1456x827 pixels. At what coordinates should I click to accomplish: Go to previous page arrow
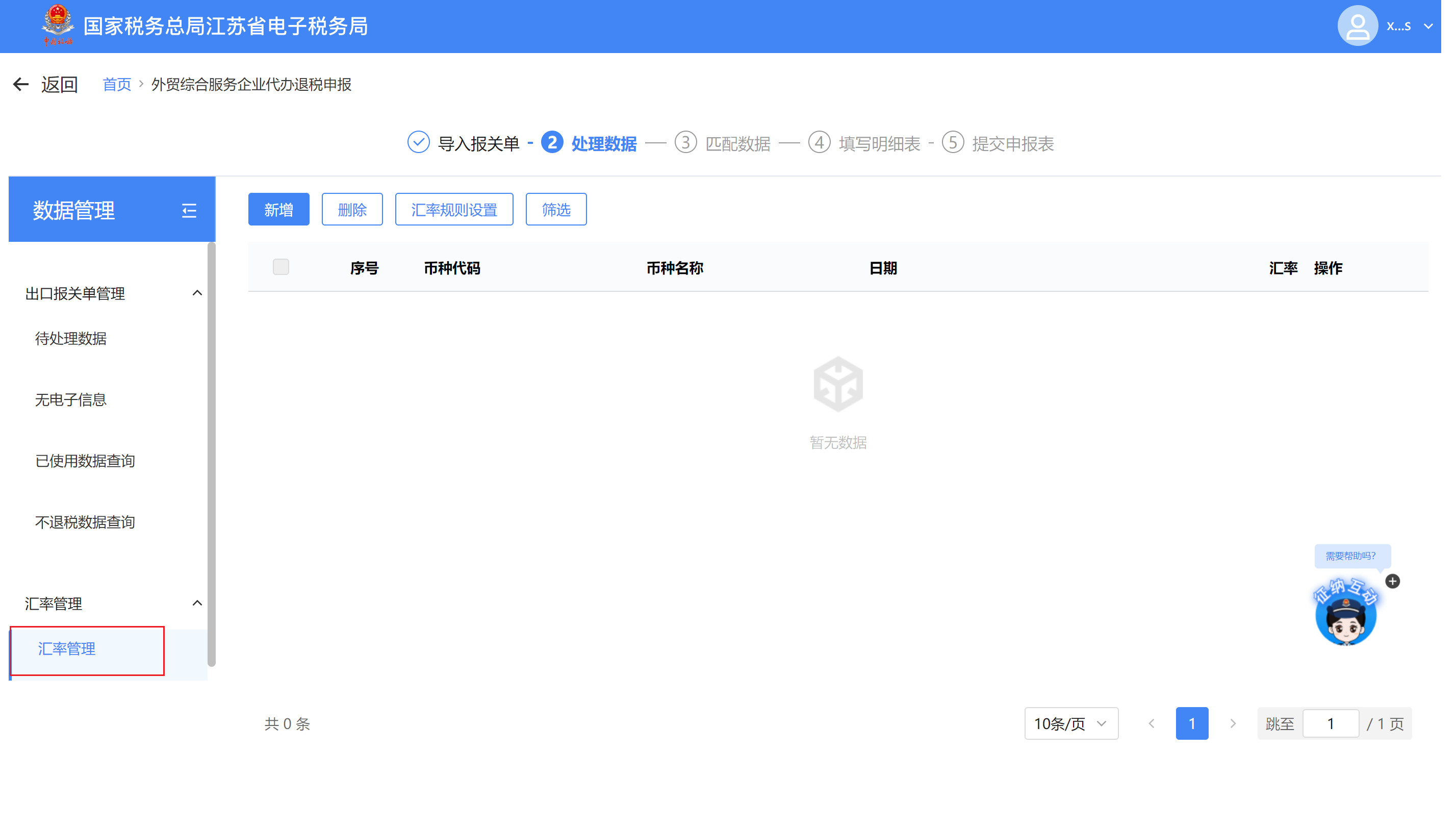tap(1151, 723)
